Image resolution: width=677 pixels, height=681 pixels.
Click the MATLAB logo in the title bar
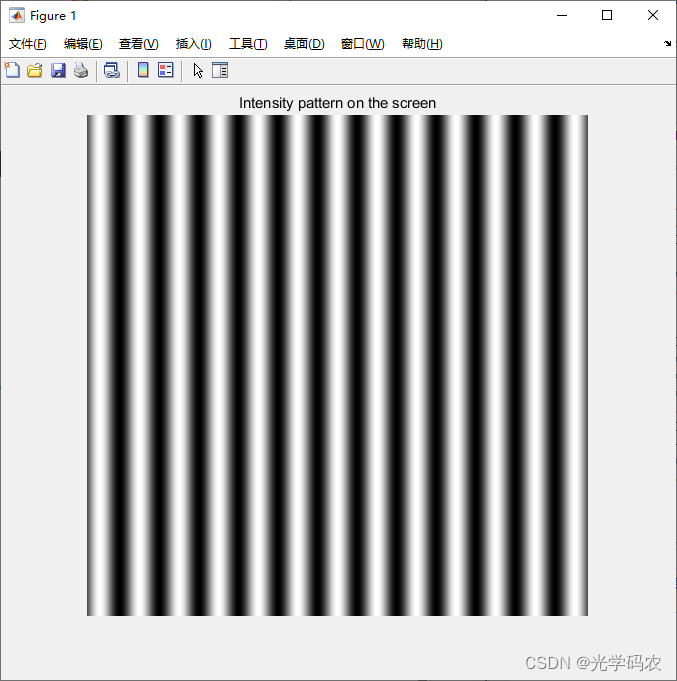17,16
